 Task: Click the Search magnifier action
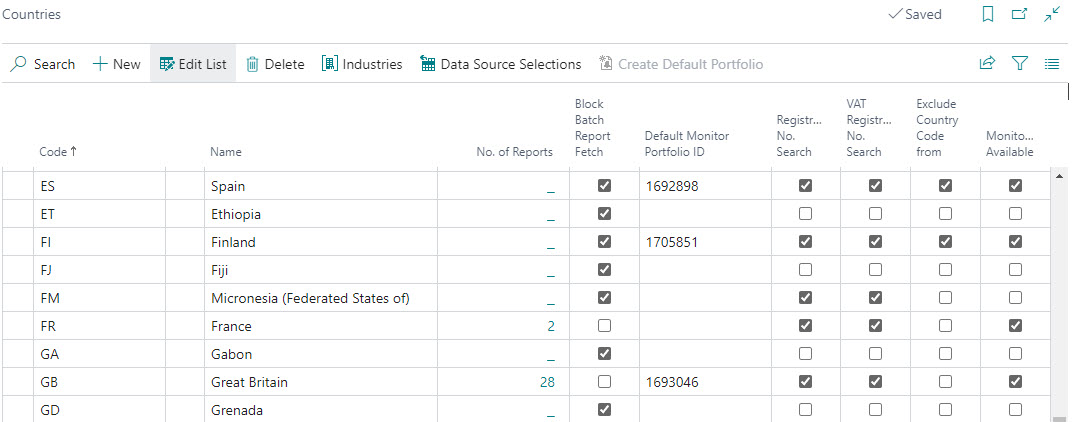[x=43, y=64]
